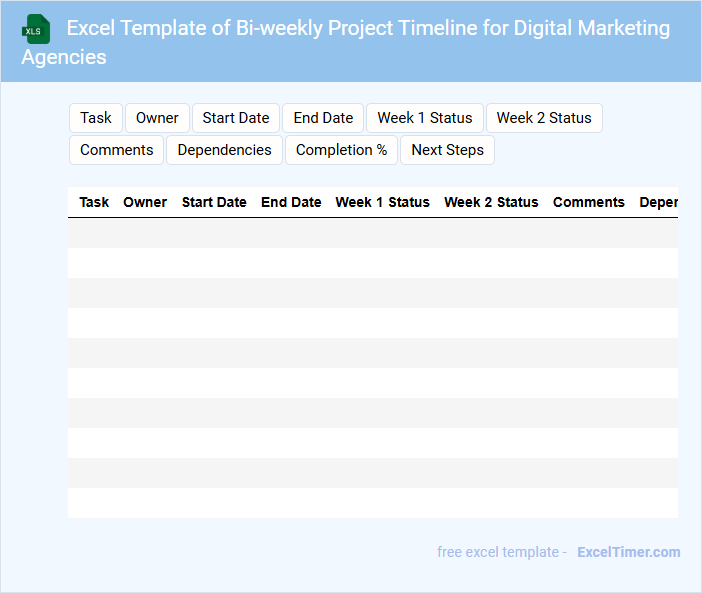The image size is (702, 593).
Task: Click the Owner column header
Action: click(x=145, y=202)
